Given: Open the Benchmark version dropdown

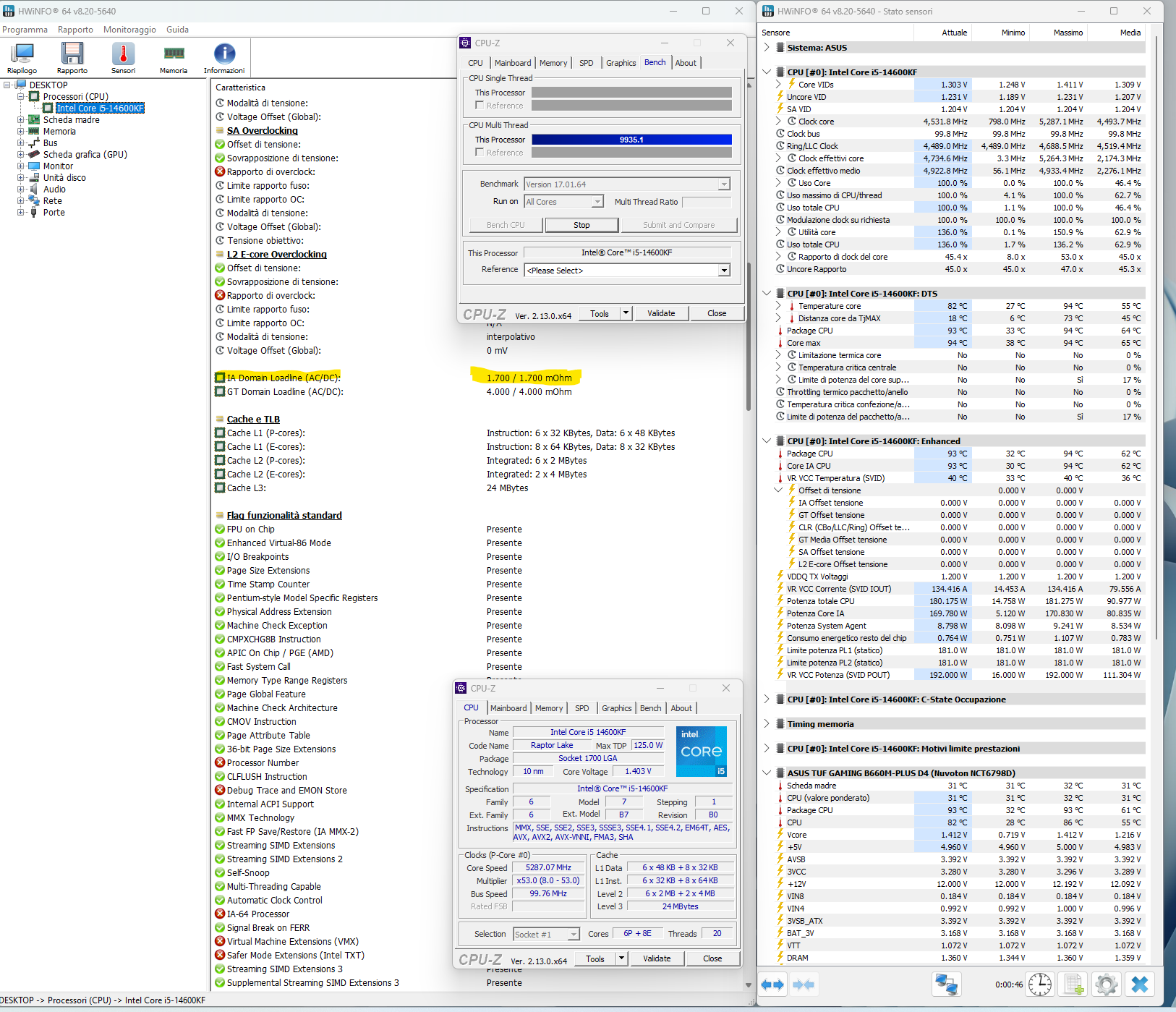Looking at the screenshot, I should [x=724, y=184].
